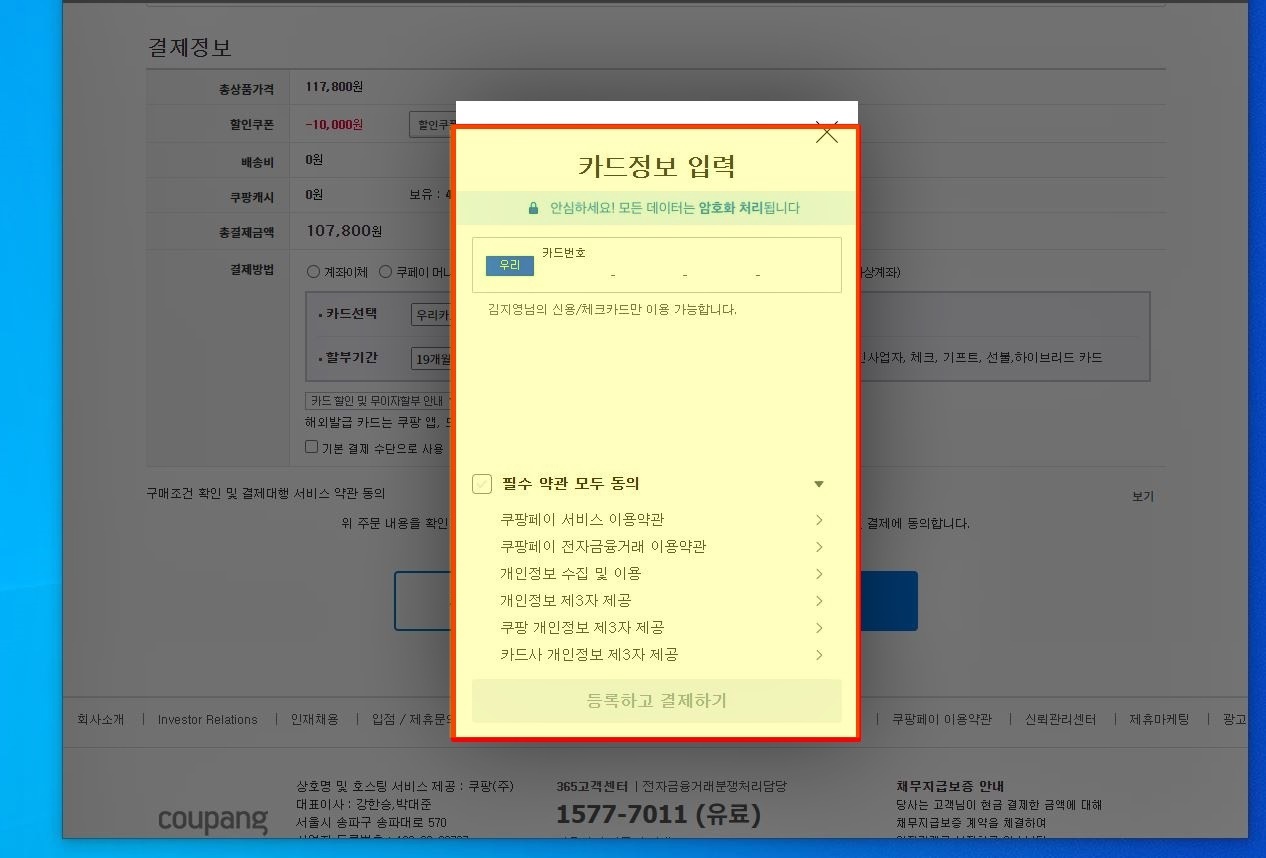Open the 쿠팡페이 이용약관 footer link
1266x858 pixels.
pyautogui.click(x=942, y=719)
